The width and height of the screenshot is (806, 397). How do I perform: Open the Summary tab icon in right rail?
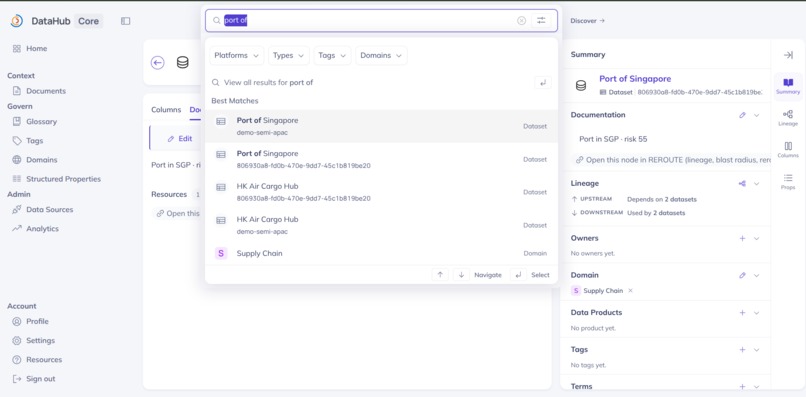coord(788,86)
